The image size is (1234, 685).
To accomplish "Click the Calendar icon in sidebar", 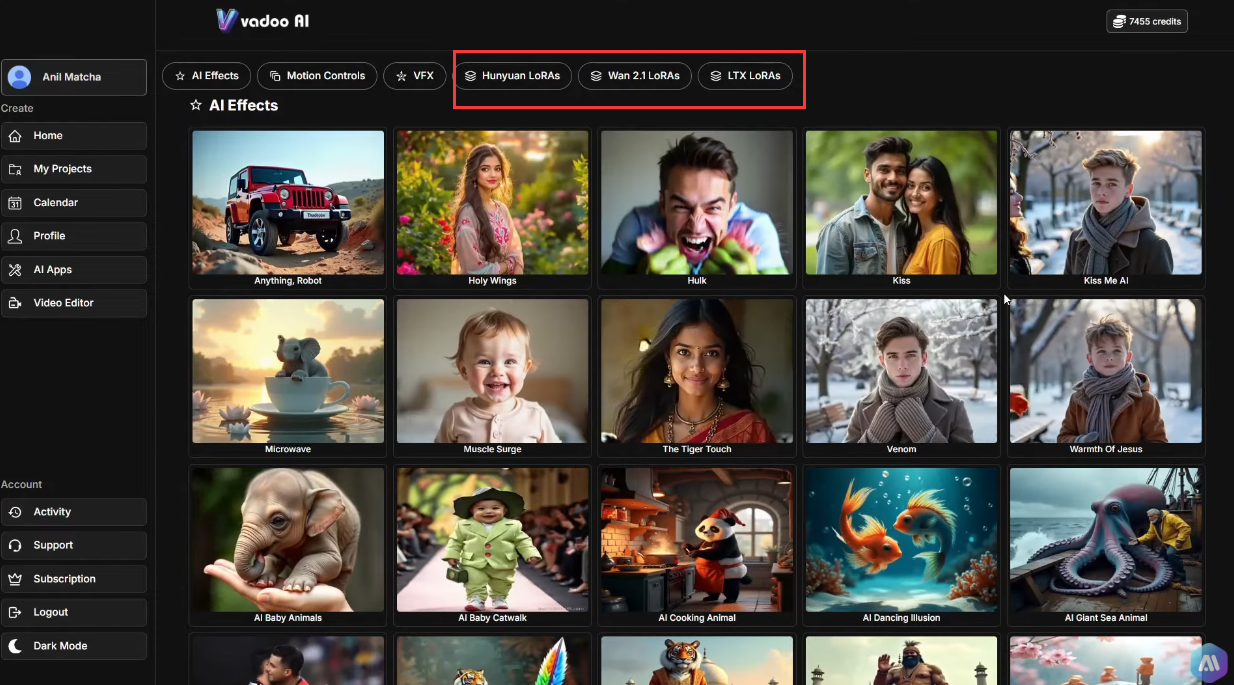I will tap(15, 203).
